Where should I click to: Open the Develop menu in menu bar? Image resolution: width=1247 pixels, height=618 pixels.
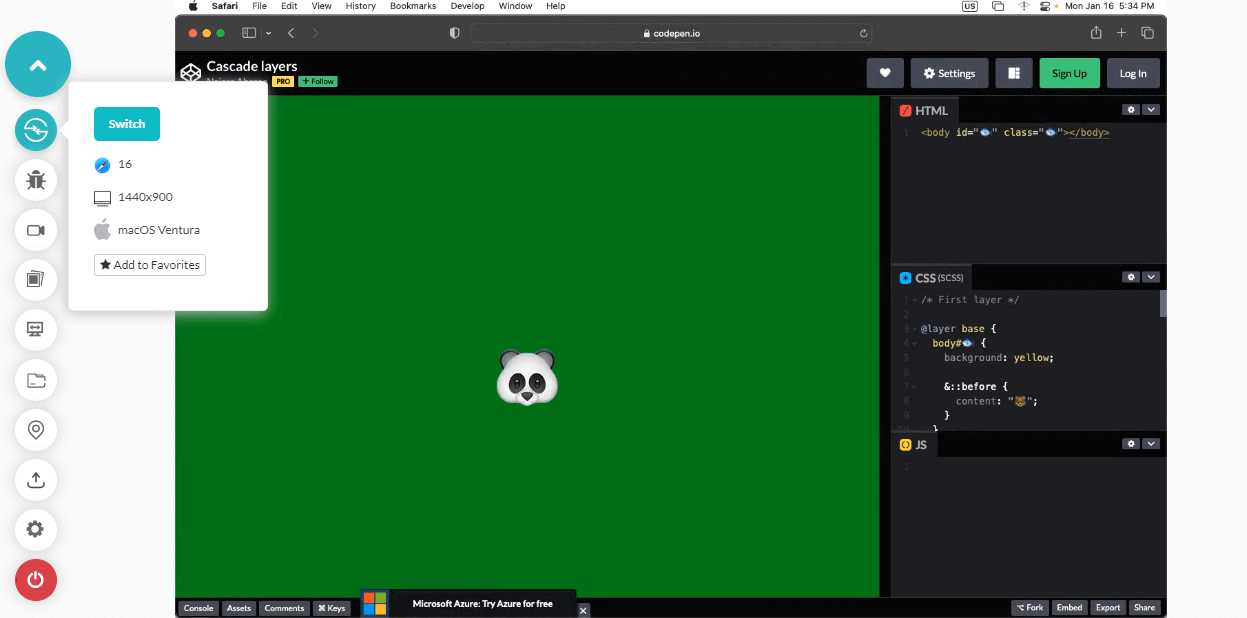pos(467,6)
